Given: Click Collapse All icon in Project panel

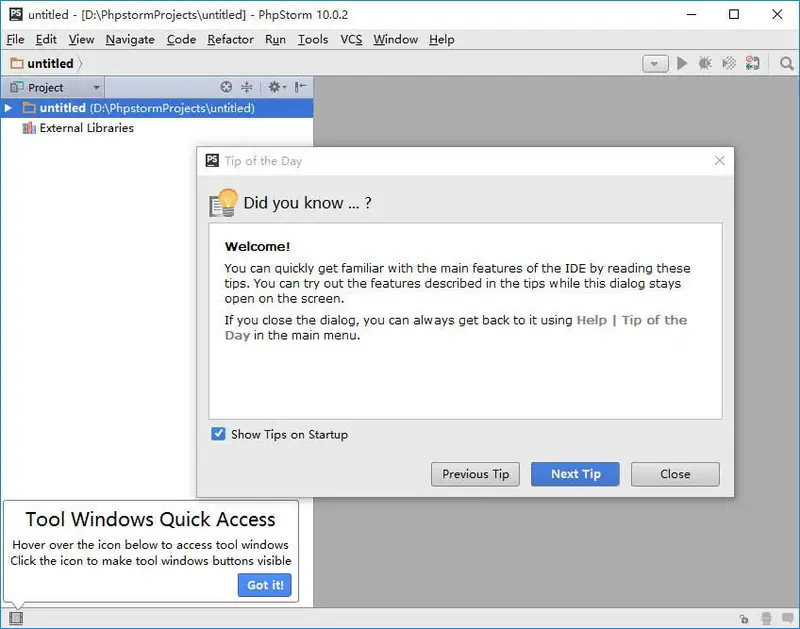Looking at the screenshot, I should click(246, 88).
